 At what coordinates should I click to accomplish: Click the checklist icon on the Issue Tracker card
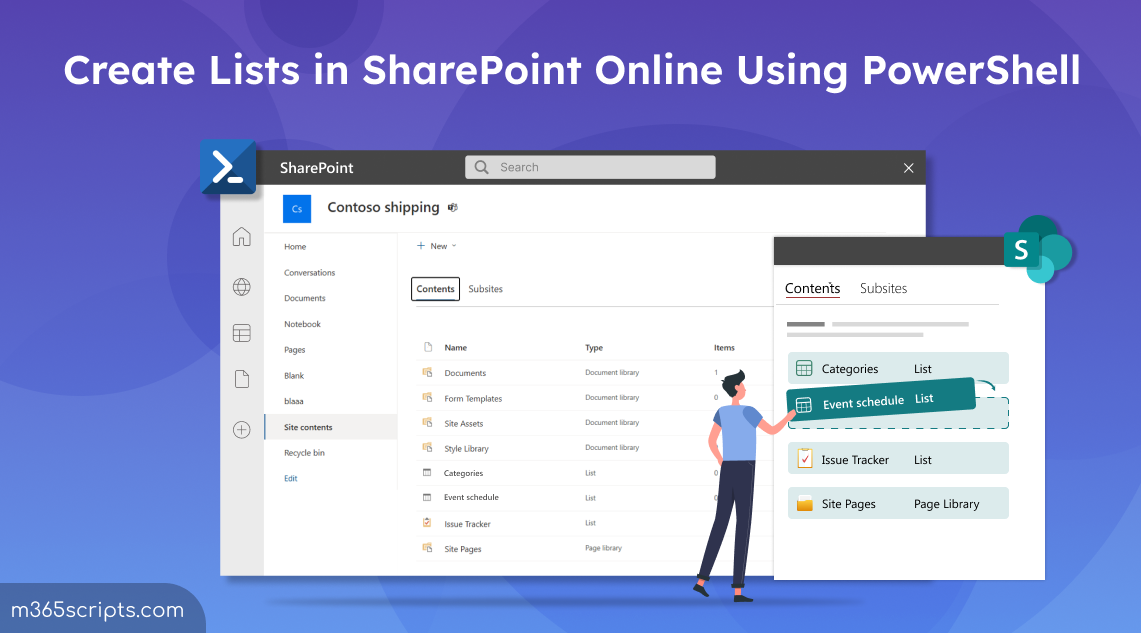click(x=805, y=459)
